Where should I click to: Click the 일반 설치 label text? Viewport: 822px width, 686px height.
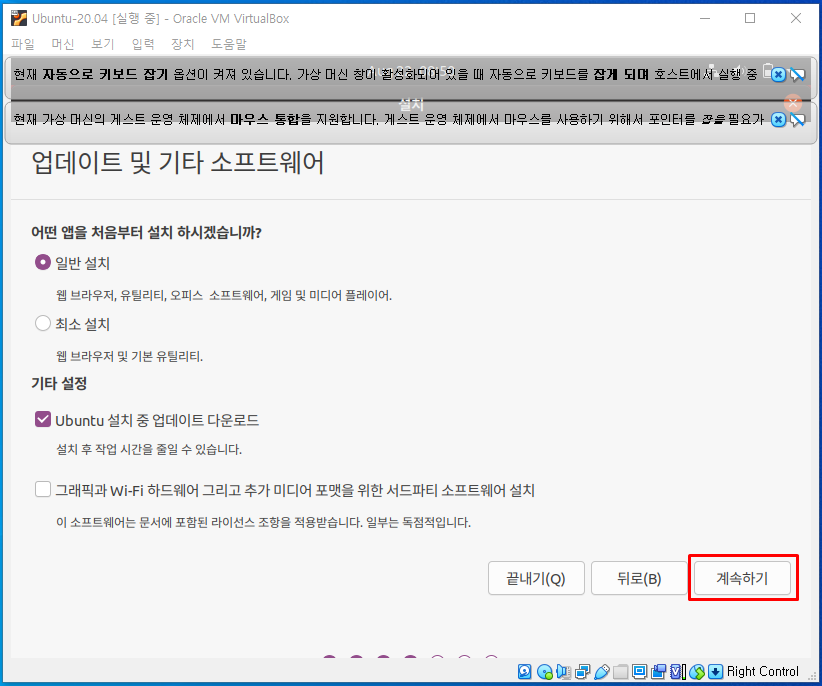click(83, 263)
